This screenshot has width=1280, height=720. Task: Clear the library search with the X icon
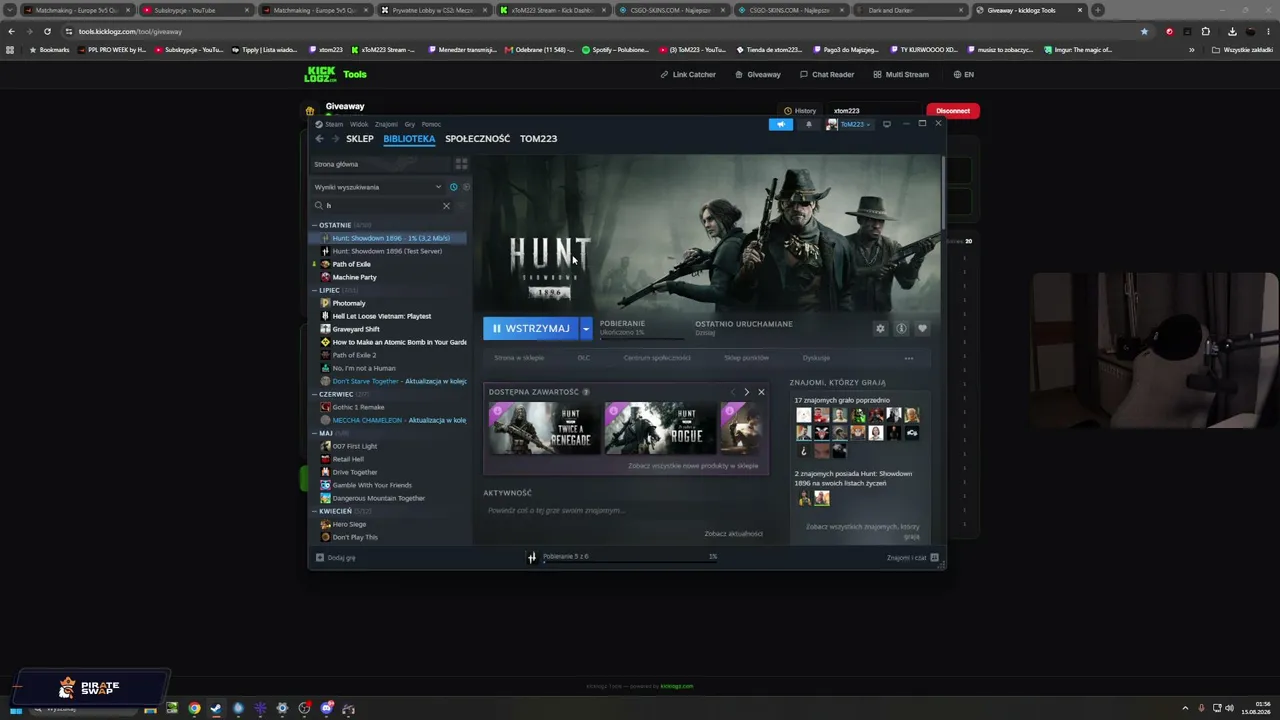tap(446, 206)
